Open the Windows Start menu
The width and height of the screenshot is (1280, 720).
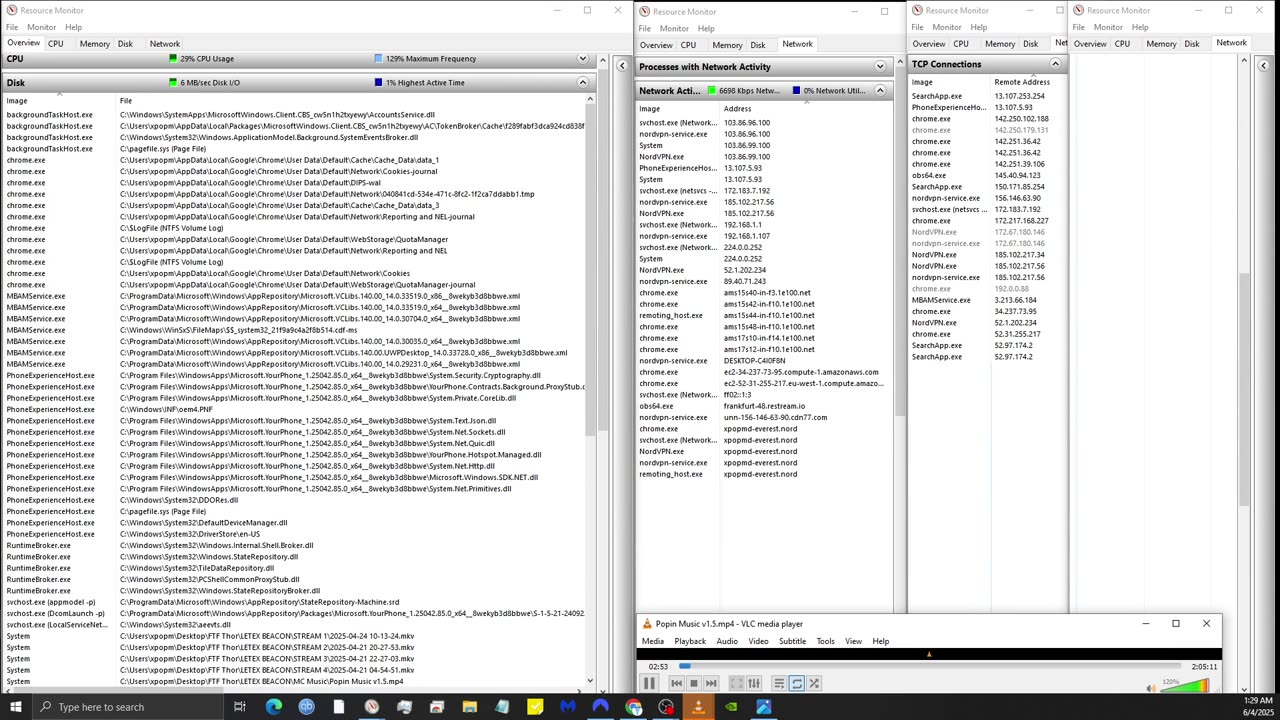(x=15, y=707)
